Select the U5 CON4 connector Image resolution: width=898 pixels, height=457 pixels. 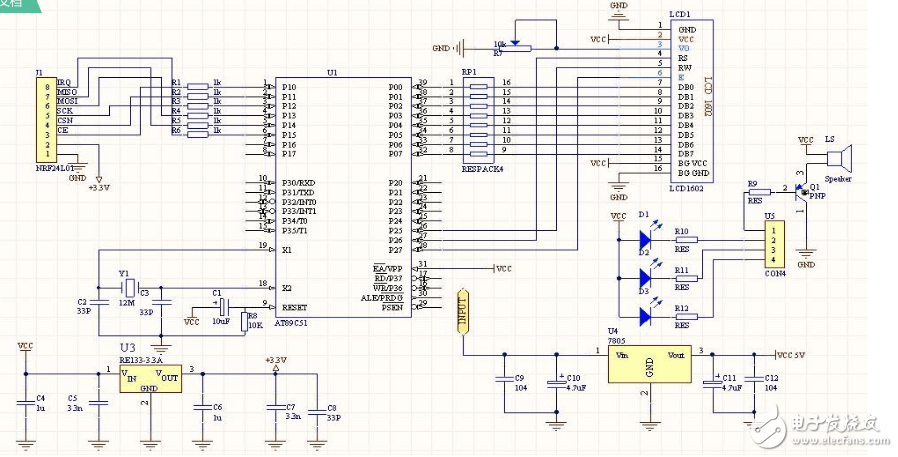769,245
